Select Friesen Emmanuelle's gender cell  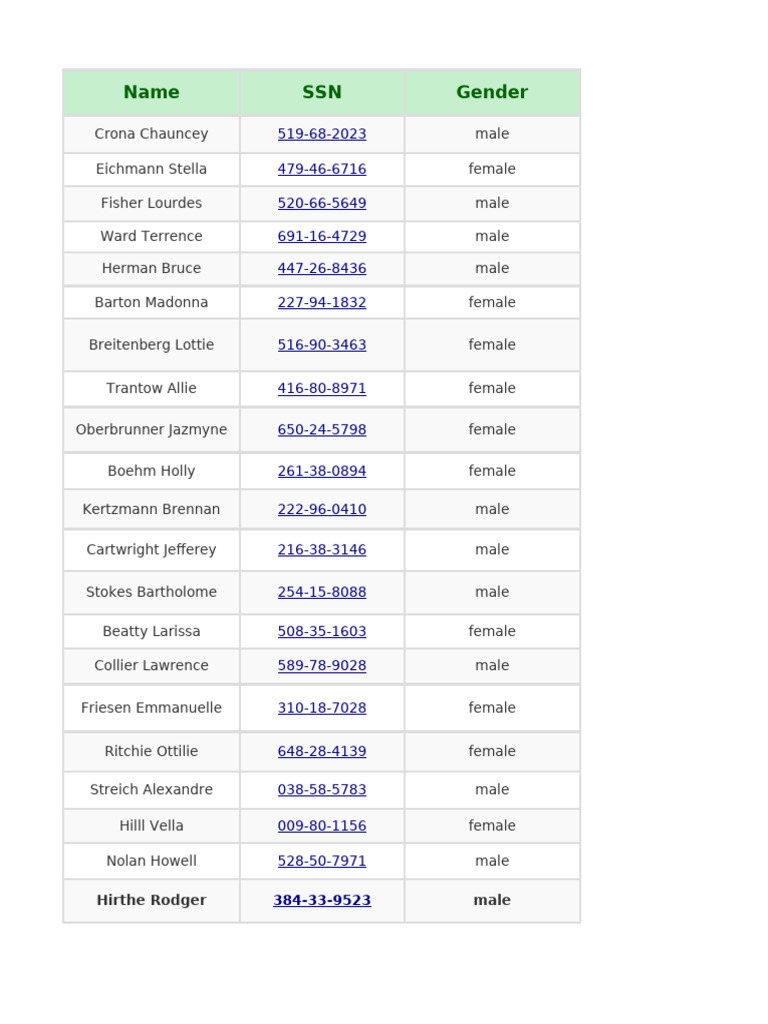point(491,708)
